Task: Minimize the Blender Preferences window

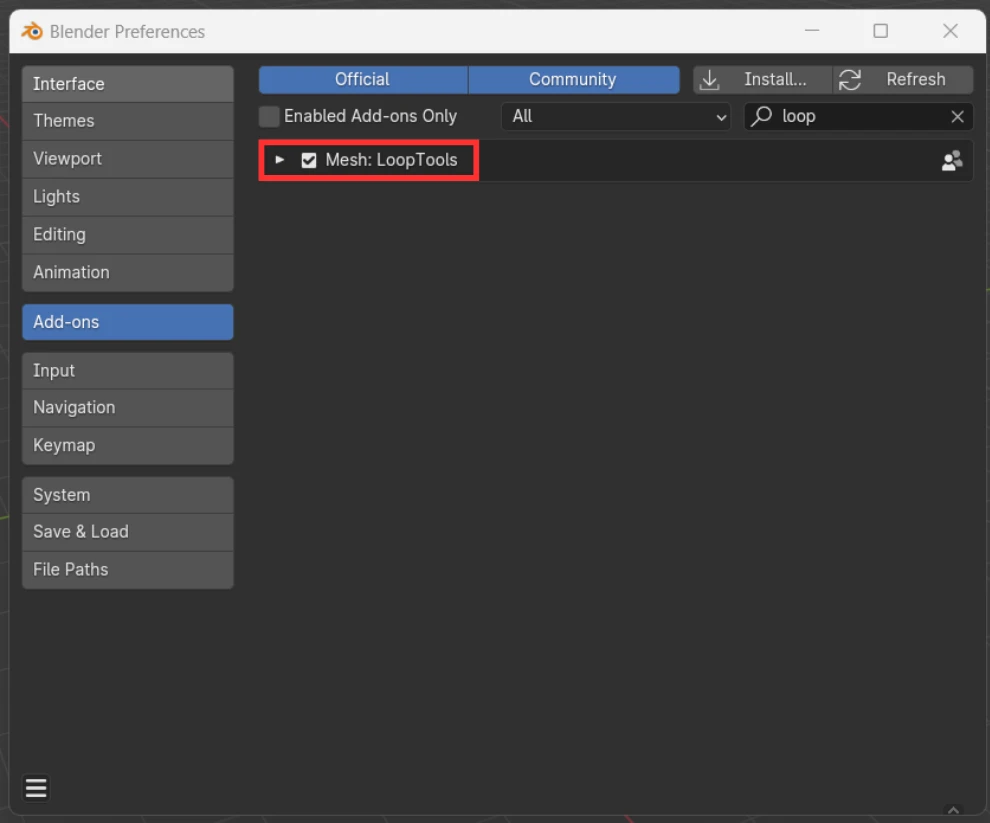Action: pyautogui.click(x=812, y=30)
